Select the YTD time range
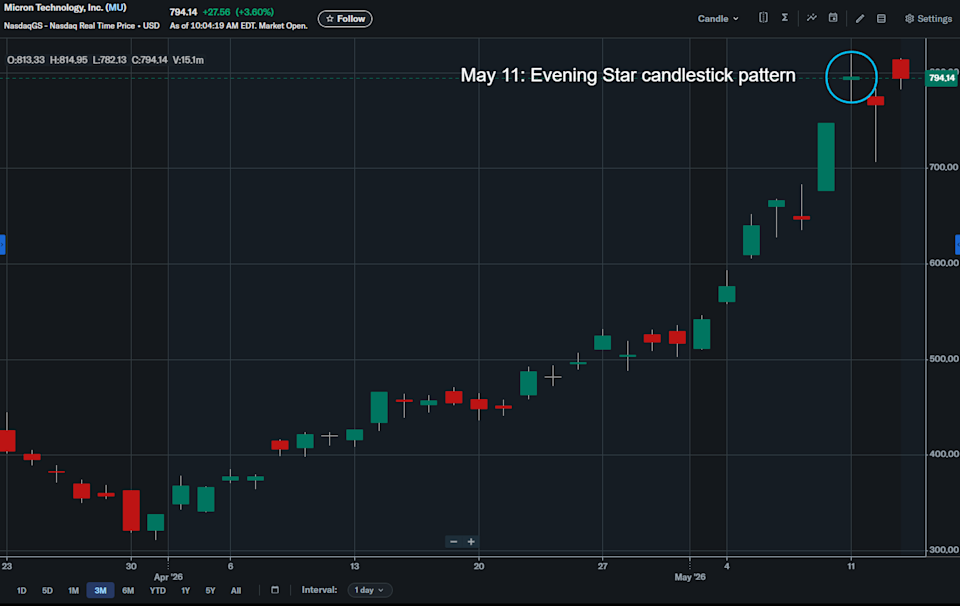 point(157,591)
